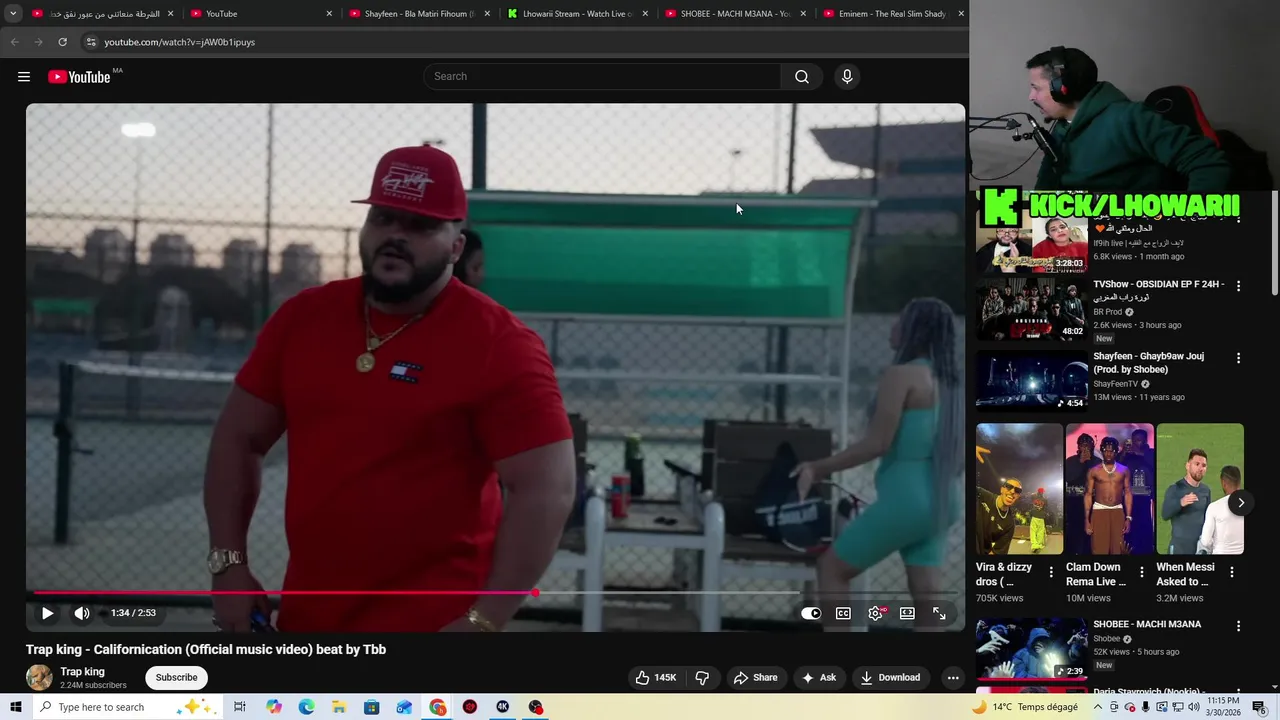Download the video
The width and height of the screenshot is (1280, 720).
[x=890, y=677]
